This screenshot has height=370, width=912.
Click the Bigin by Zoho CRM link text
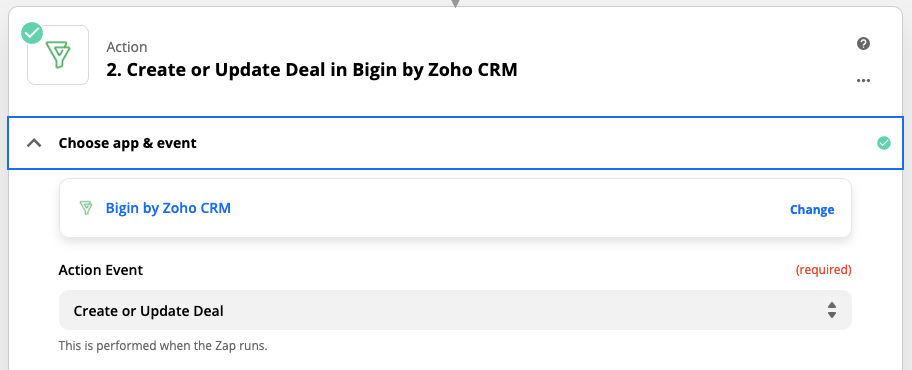[168, 208]
